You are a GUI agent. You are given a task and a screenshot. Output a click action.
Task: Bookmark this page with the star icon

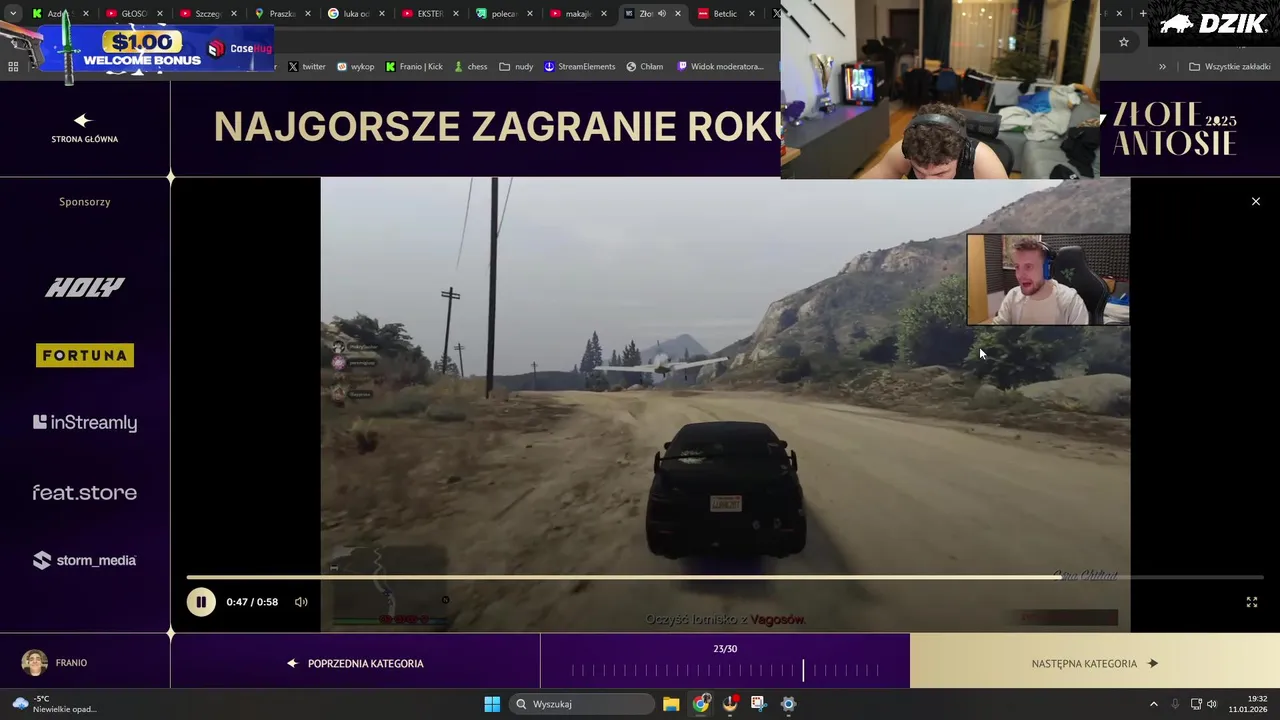[x=1124, y=42]
